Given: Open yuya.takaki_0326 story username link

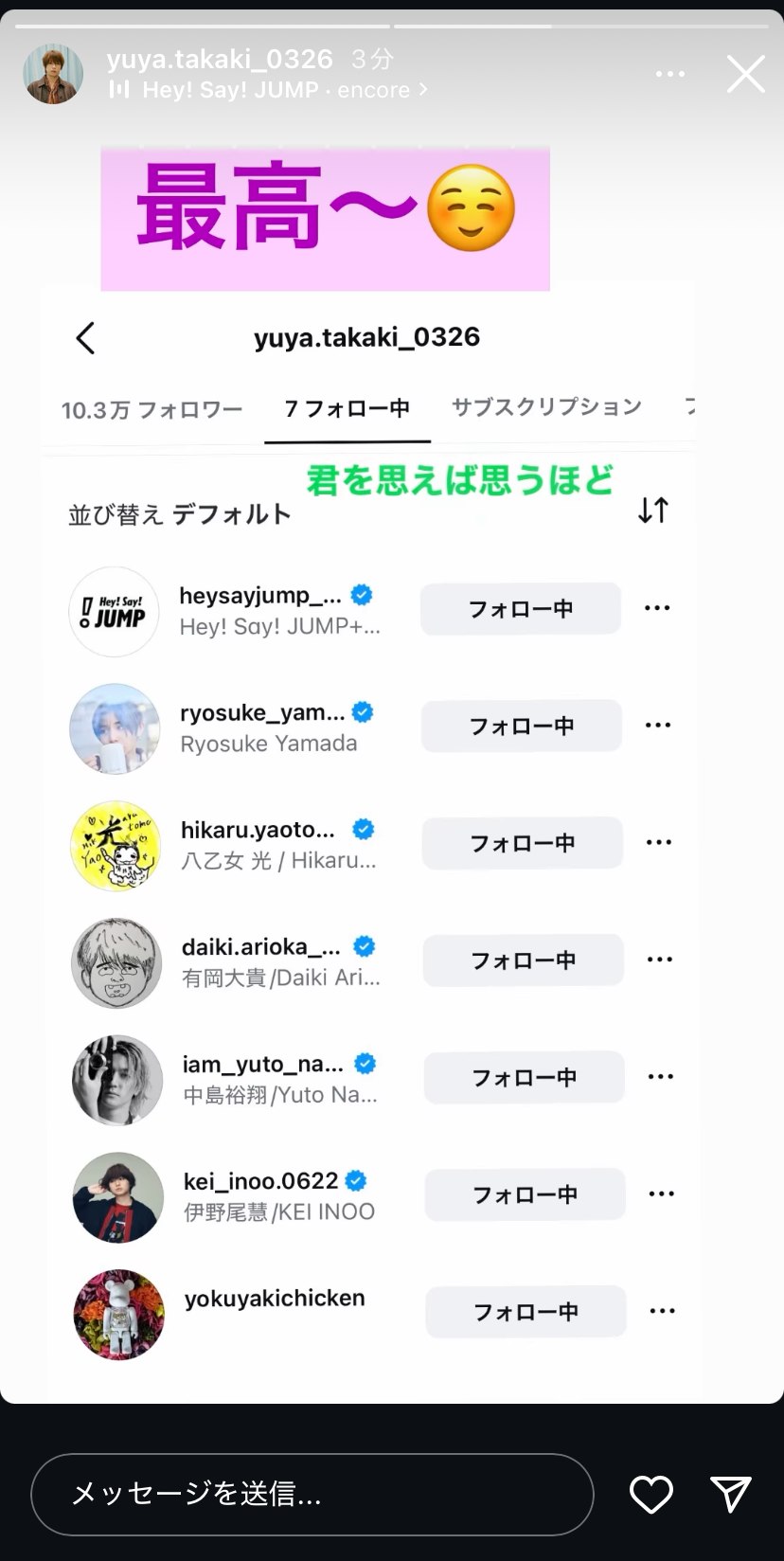Looking at the screenshot, I should (x=220, y=60).
